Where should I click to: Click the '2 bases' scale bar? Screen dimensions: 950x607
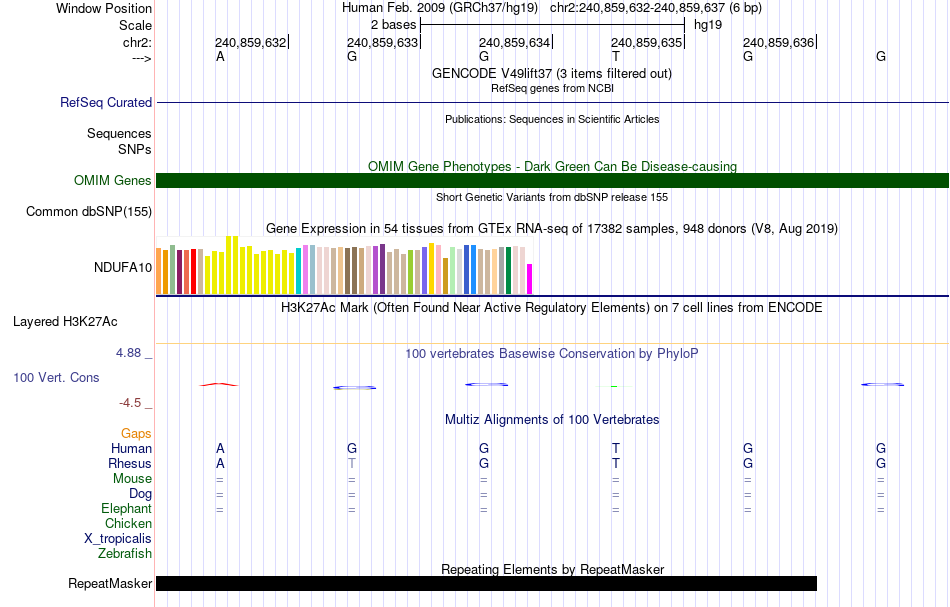tap(553, 25)
